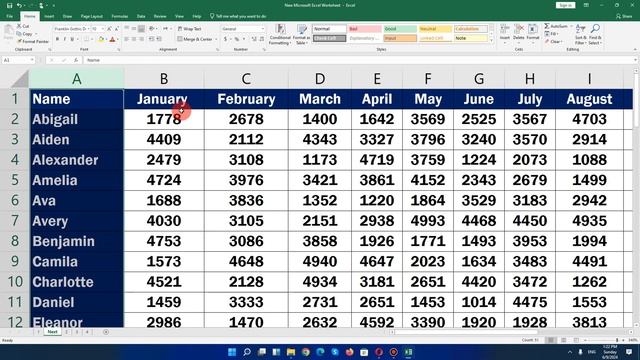The width and height of the screenshot is (640, 360).
Task: Decrease the font size
Action: [x=116, y=29]
